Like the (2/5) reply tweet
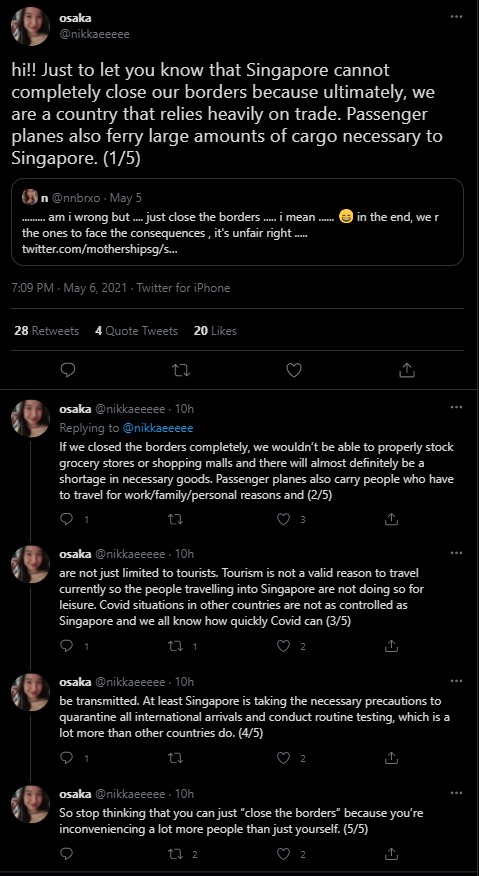The image size is (479, 876). (x=284, y=519)
